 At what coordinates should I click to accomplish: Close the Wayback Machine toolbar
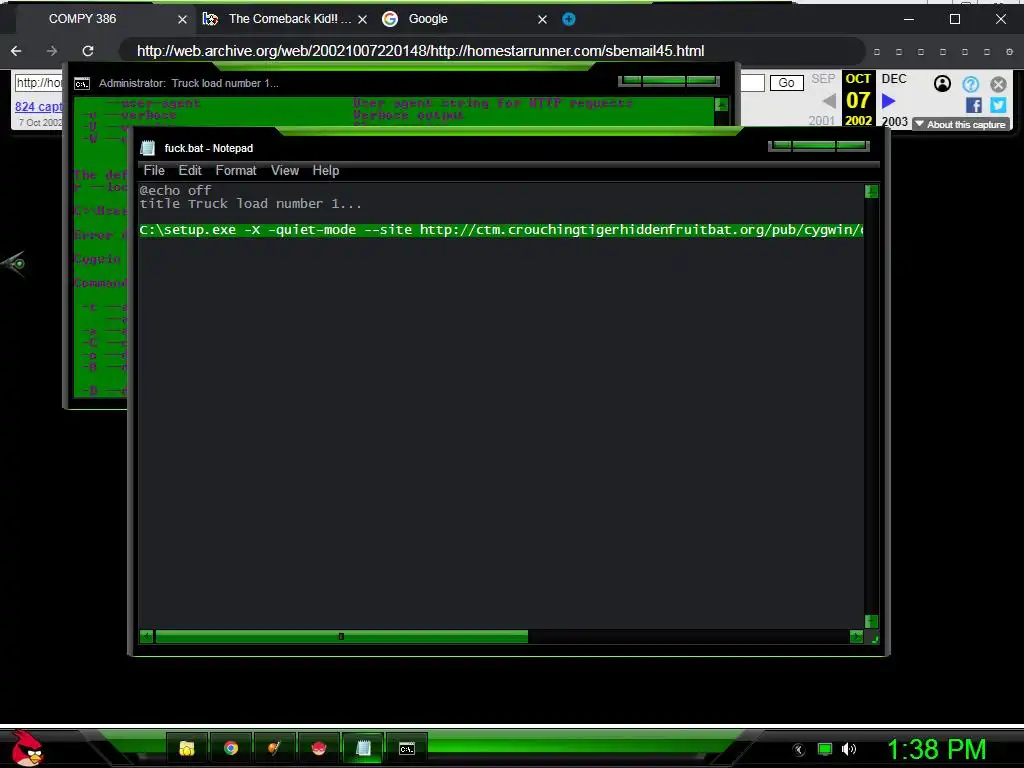point(998,84)
